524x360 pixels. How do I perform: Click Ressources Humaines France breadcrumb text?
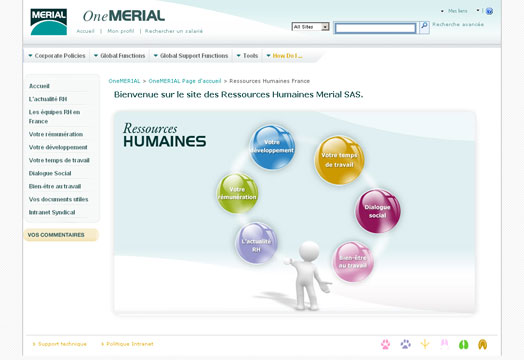[270, 81]
